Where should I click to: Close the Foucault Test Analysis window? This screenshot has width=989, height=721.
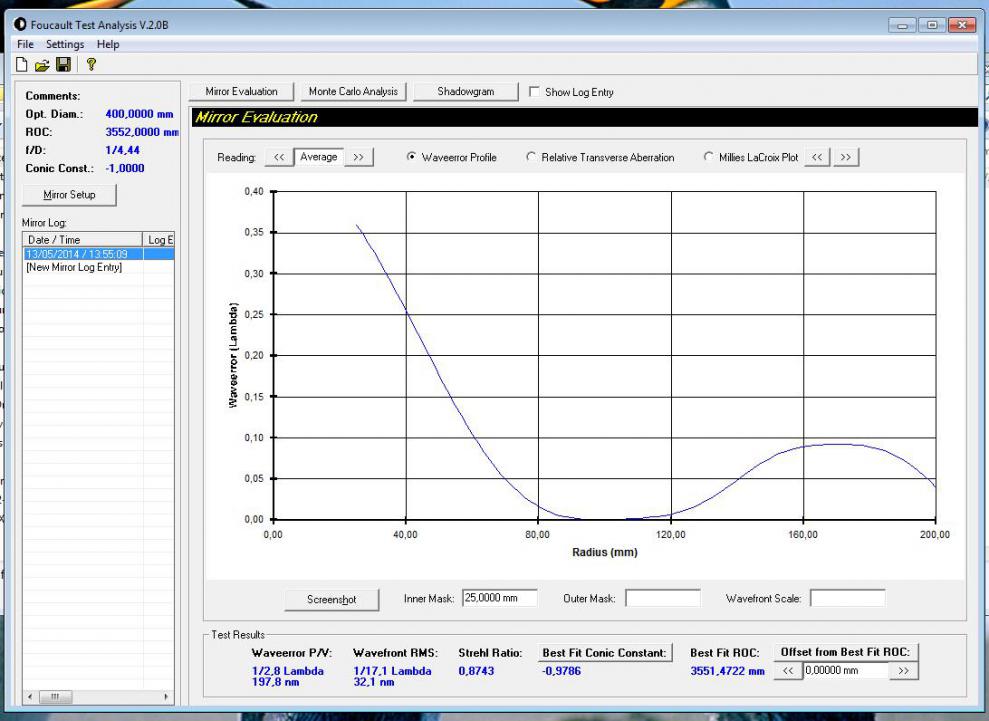pyautogui.click(x=962, y=25)
